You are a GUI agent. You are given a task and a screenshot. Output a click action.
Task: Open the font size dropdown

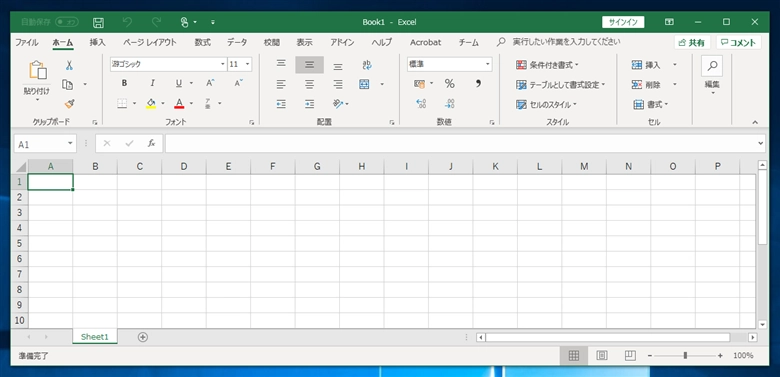click(247, 65)
